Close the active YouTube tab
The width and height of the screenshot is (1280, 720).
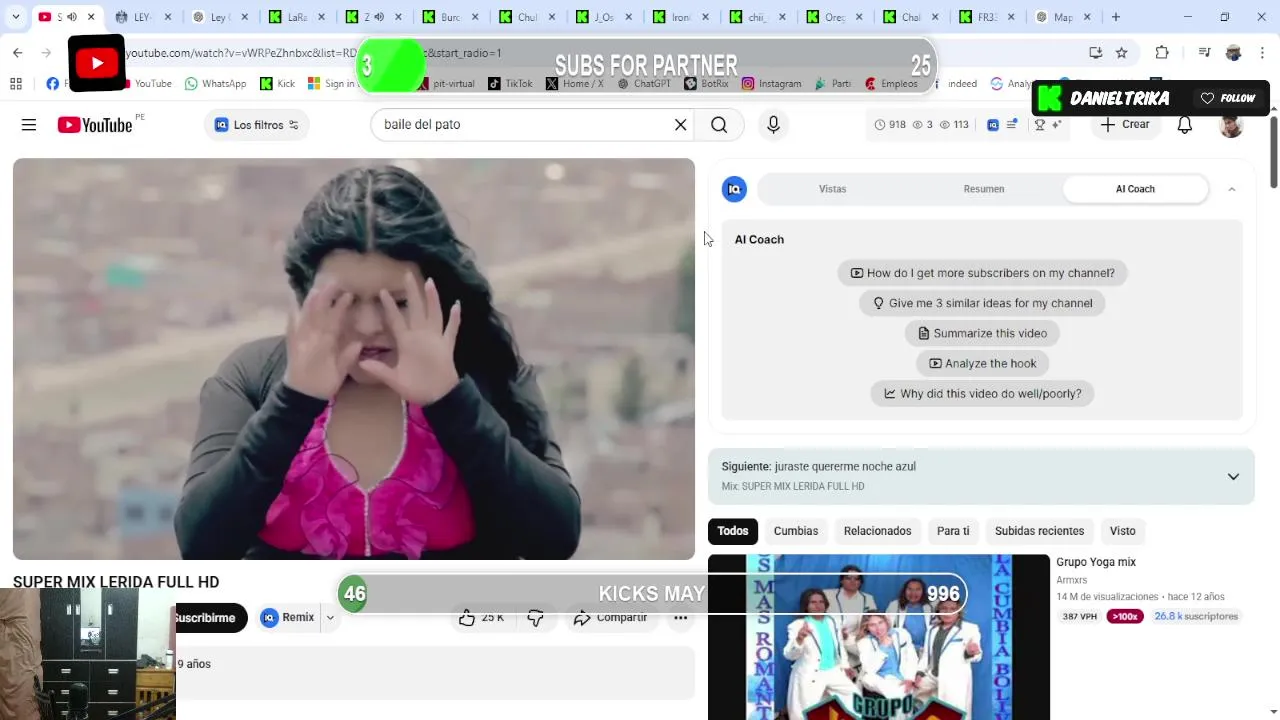91,17
